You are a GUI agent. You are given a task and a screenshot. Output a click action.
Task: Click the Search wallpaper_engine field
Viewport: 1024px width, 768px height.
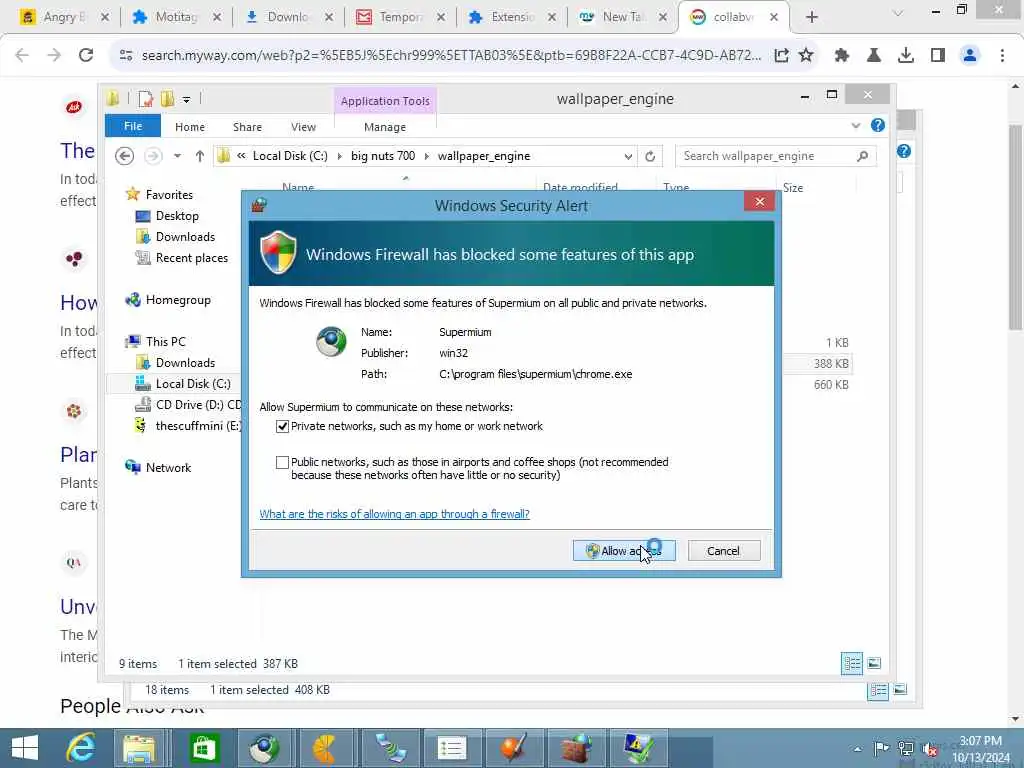pyautogui.click(x=776, y=156)
